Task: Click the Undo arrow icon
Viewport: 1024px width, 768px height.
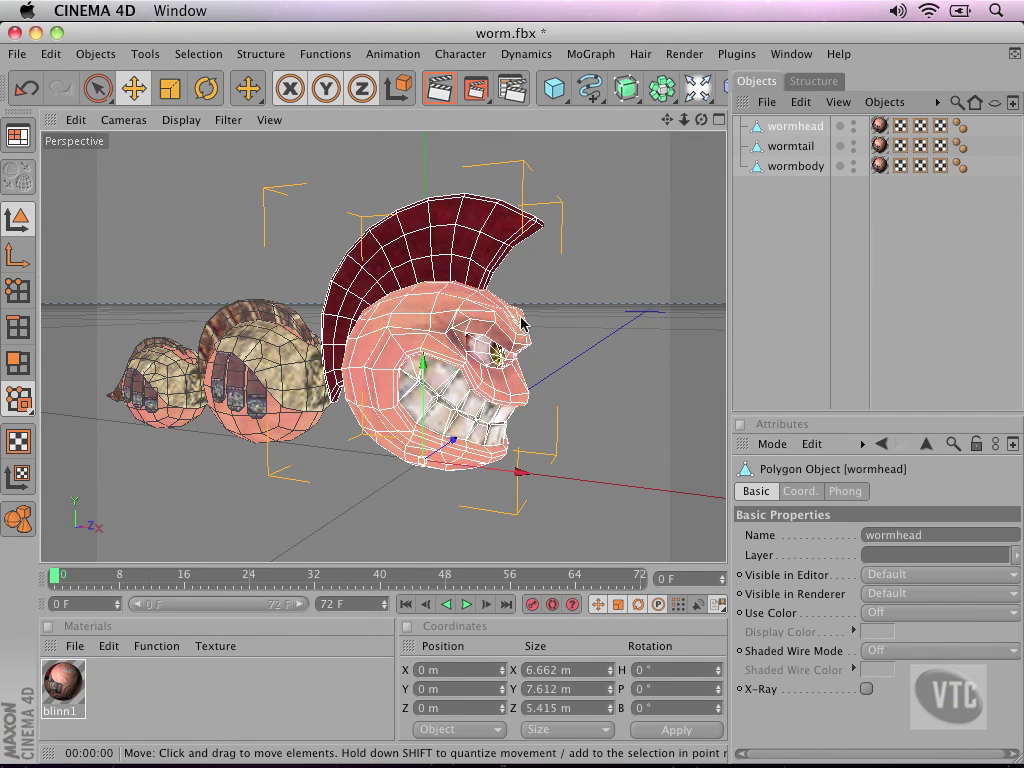Action: pos(26,89)
